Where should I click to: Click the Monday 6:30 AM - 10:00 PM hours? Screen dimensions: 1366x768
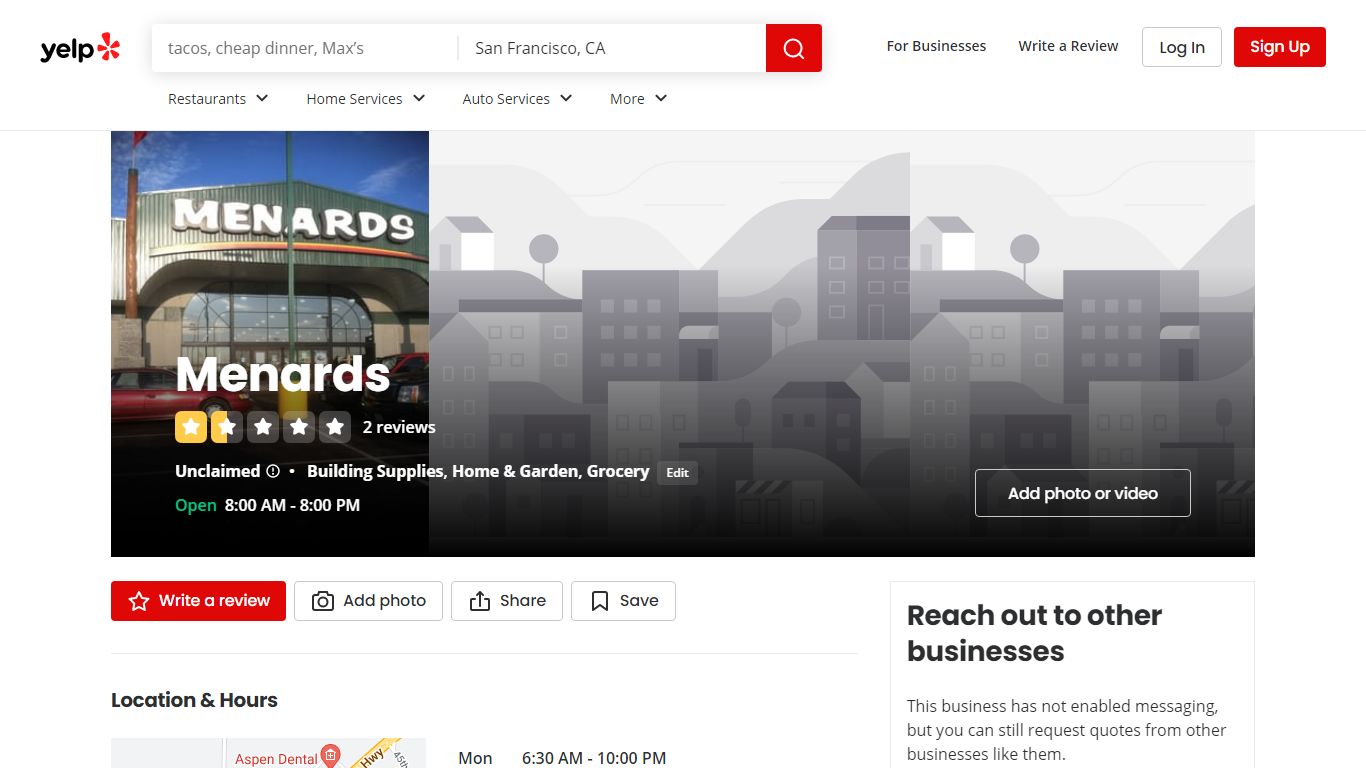point(594,758)
